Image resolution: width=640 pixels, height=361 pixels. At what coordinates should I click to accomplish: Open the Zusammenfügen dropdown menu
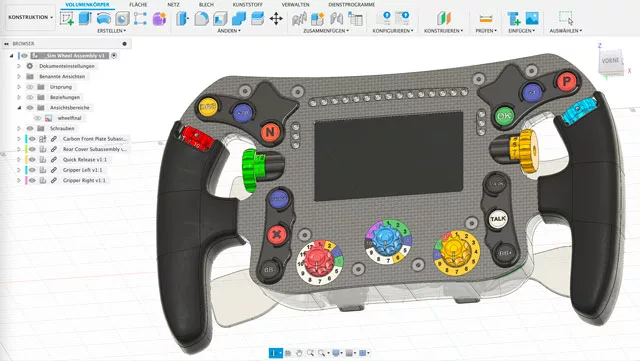click(x=326, y=31)
